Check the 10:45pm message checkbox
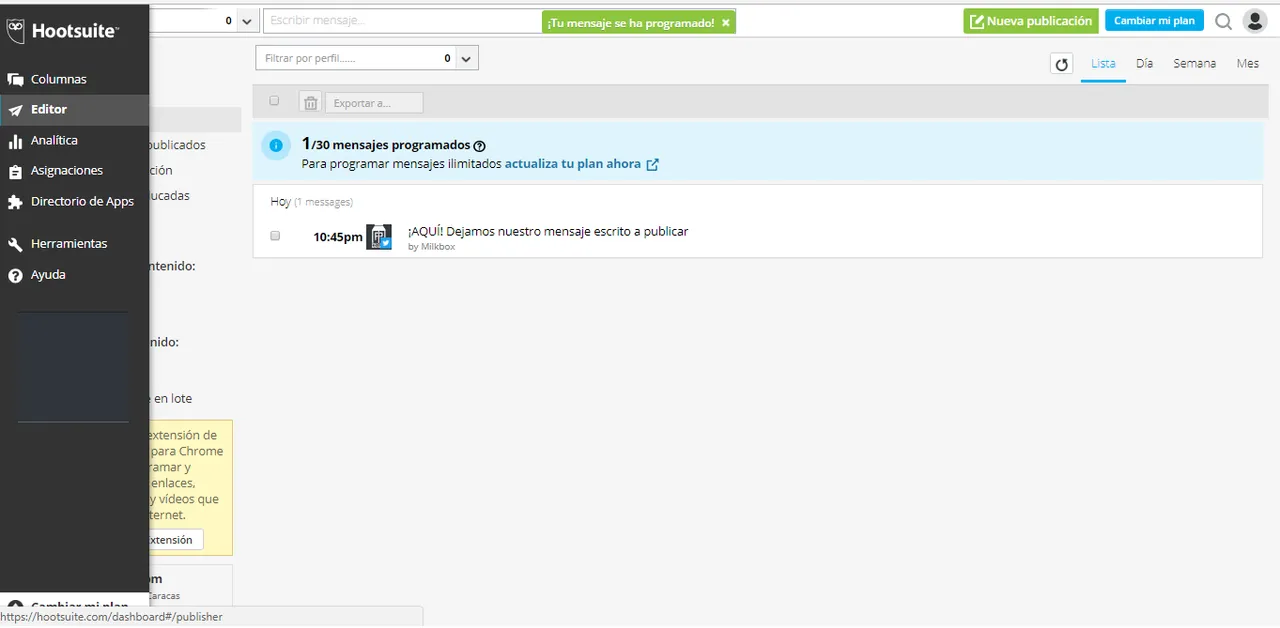1280x628 pixels. point(275,236)
